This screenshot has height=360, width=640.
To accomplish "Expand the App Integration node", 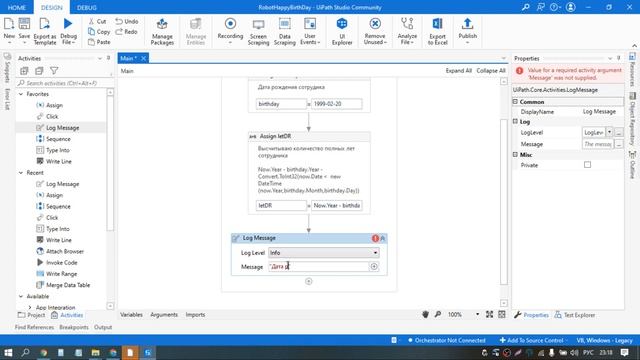I will coord(30,307).
